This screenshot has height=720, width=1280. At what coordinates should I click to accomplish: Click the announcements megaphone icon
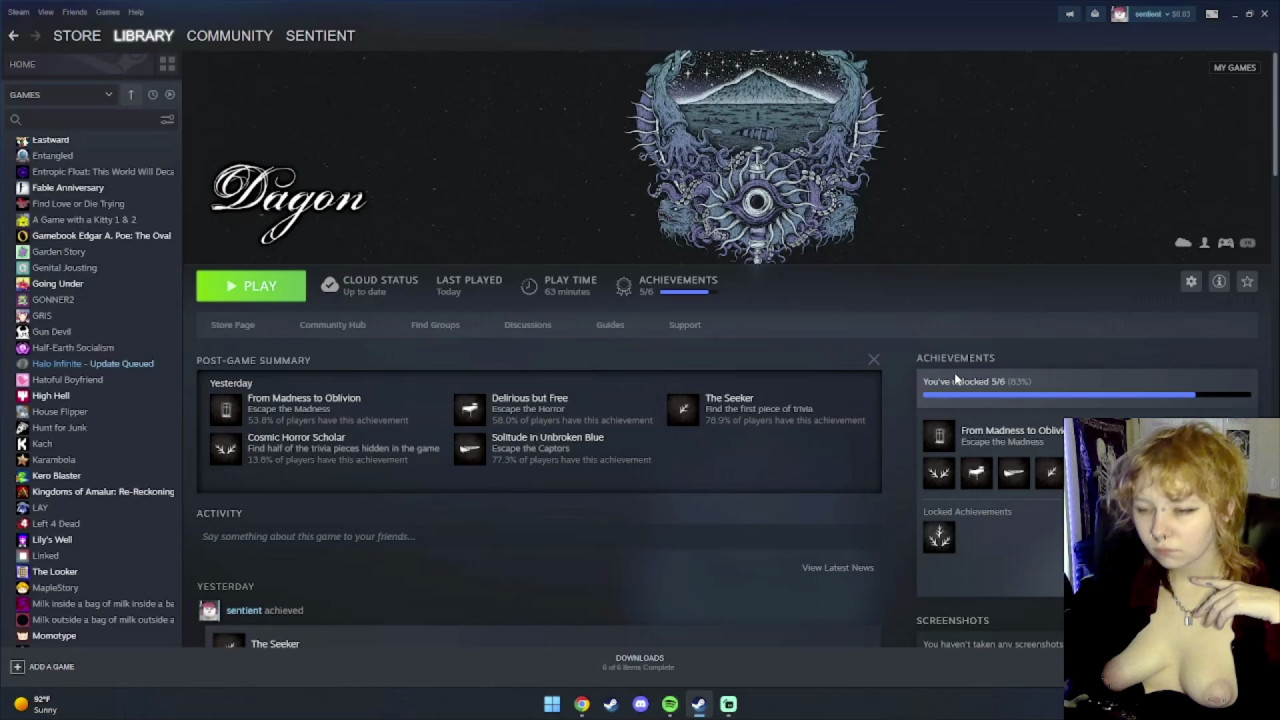point(1069,14)
